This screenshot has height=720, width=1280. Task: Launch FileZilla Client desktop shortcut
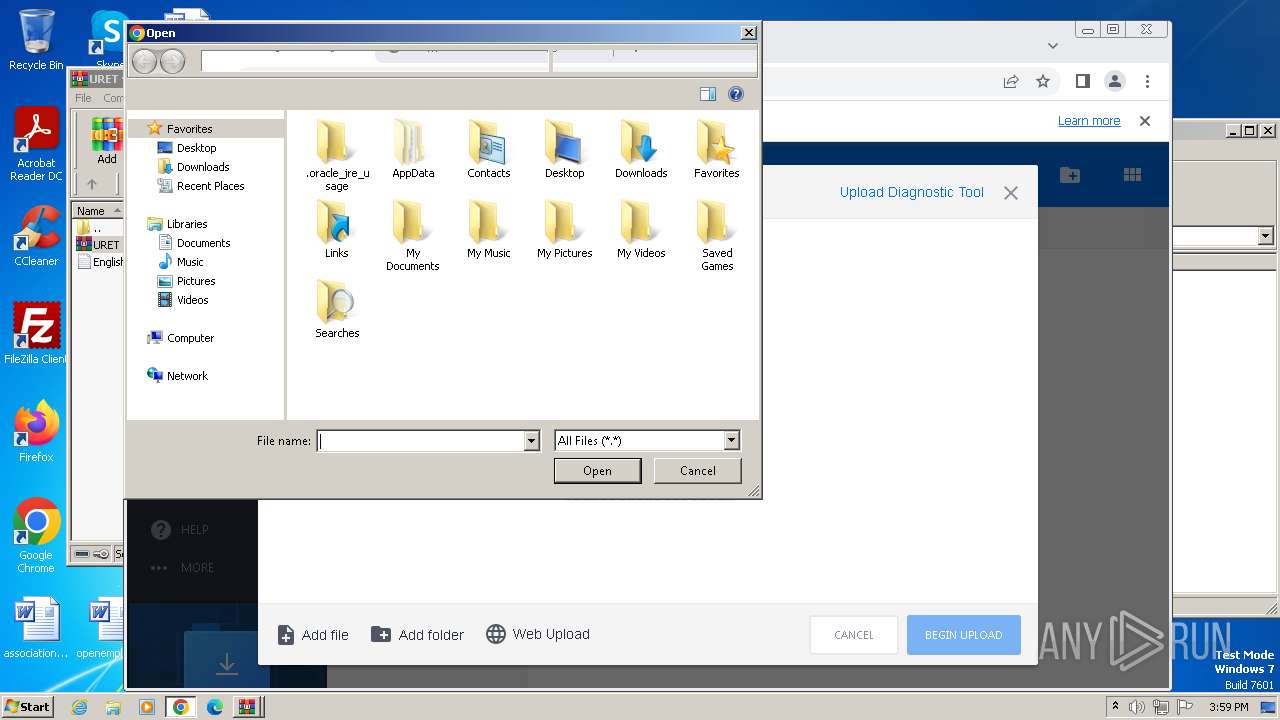36,333
